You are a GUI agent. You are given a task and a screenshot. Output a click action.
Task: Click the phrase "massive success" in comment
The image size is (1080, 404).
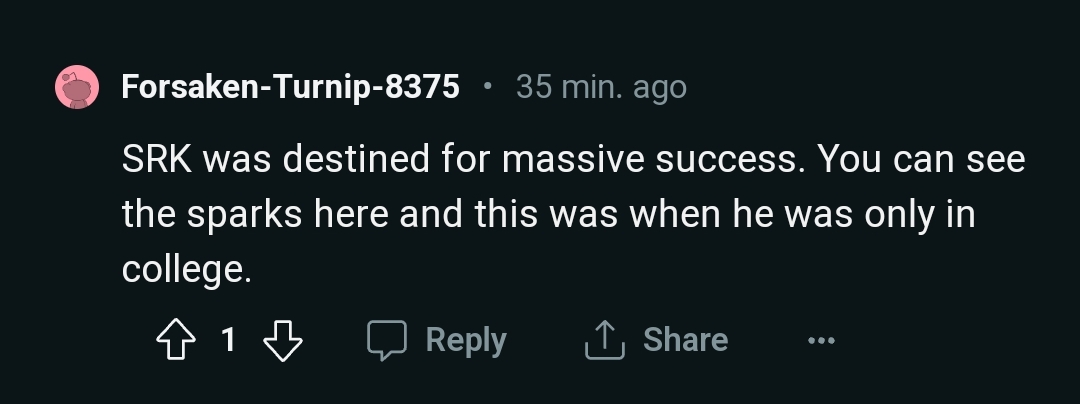tap(653, 160)
